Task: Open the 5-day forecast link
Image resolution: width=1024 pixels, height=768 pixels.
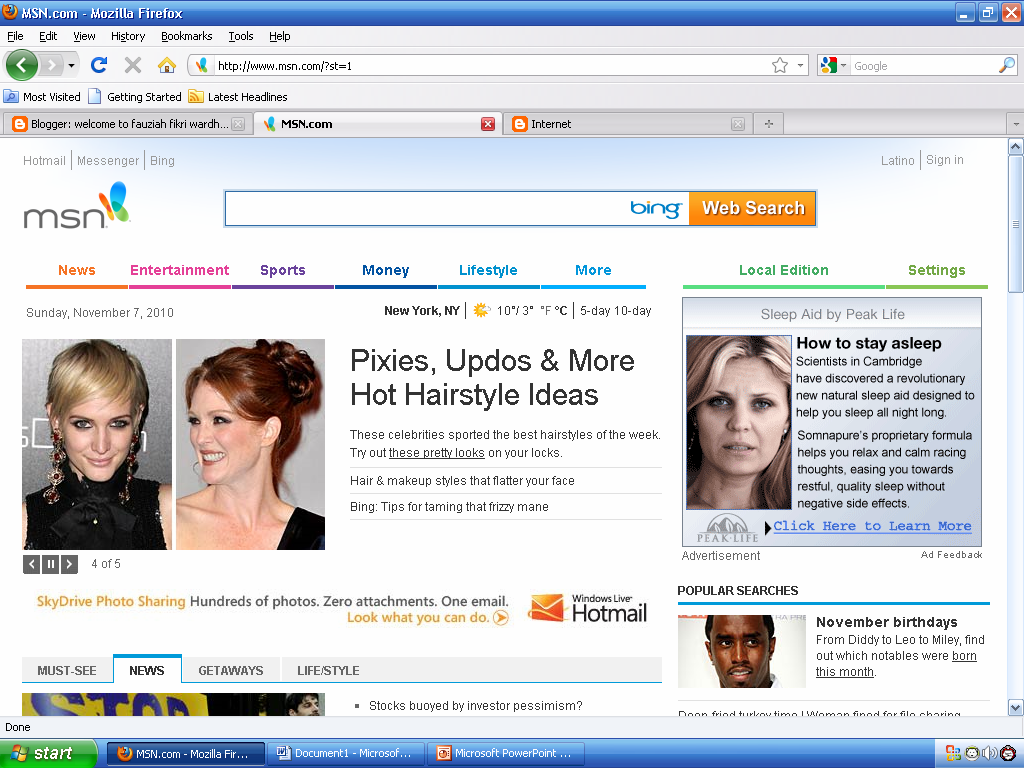Action: 596,311
